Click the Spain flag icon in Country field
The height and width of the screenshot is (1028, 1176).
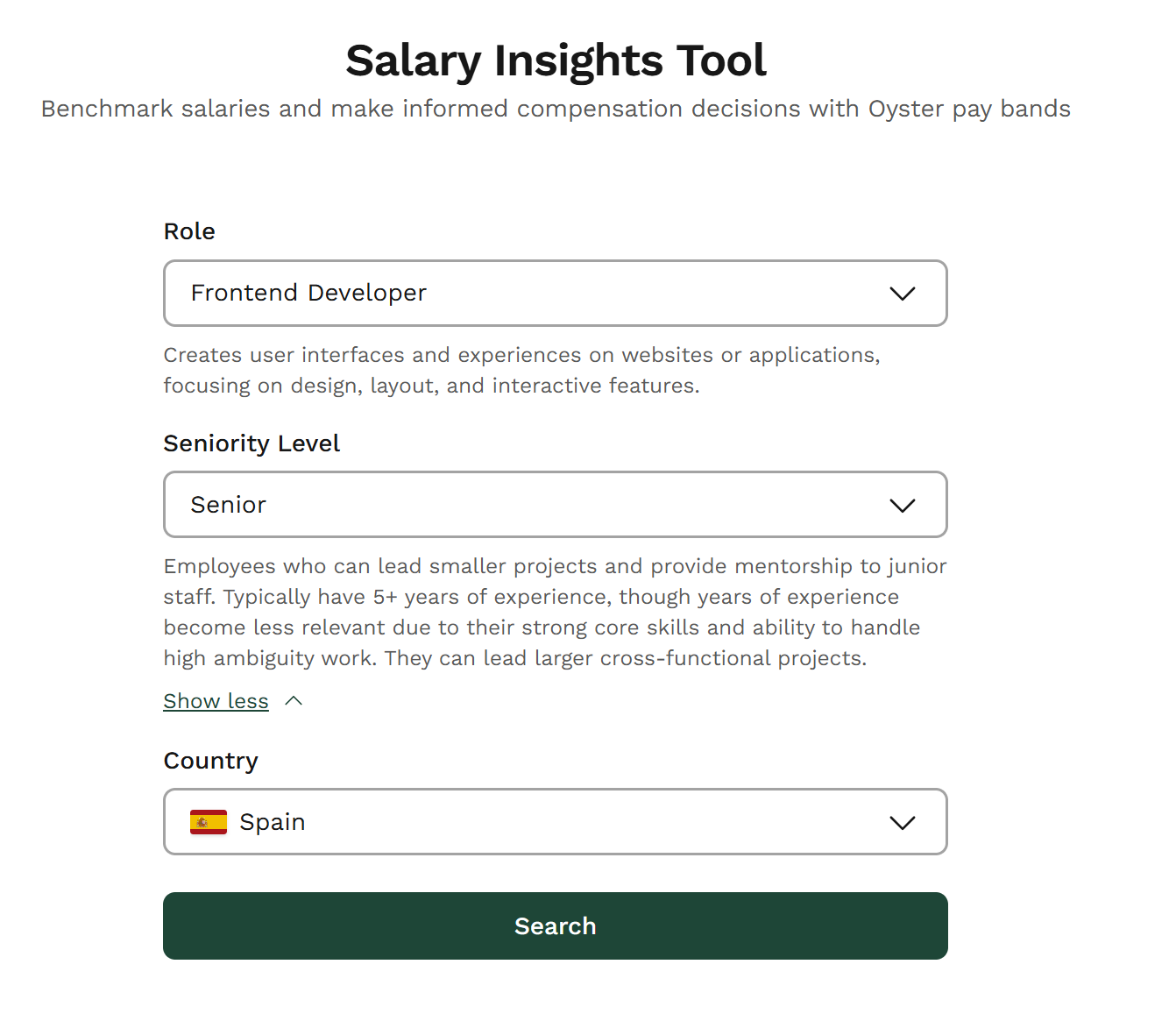point(208,822)
